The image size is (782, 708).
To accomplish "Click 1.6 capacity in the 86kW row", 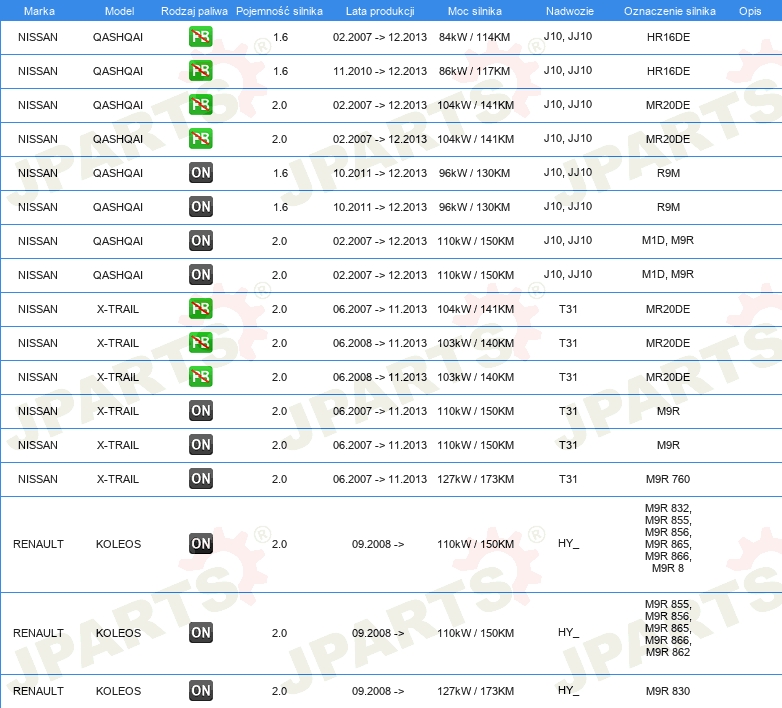I will pos(280,71).
